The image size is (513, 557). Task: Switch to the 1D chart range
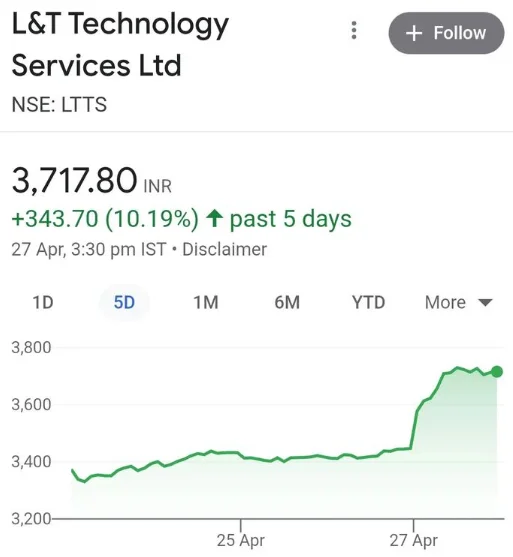click(43, 303)
